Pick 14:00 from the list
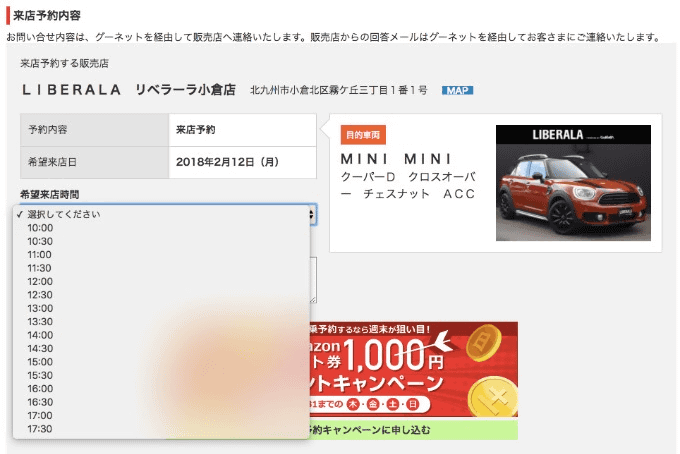 pyautogui.click(x=161, y=335)
